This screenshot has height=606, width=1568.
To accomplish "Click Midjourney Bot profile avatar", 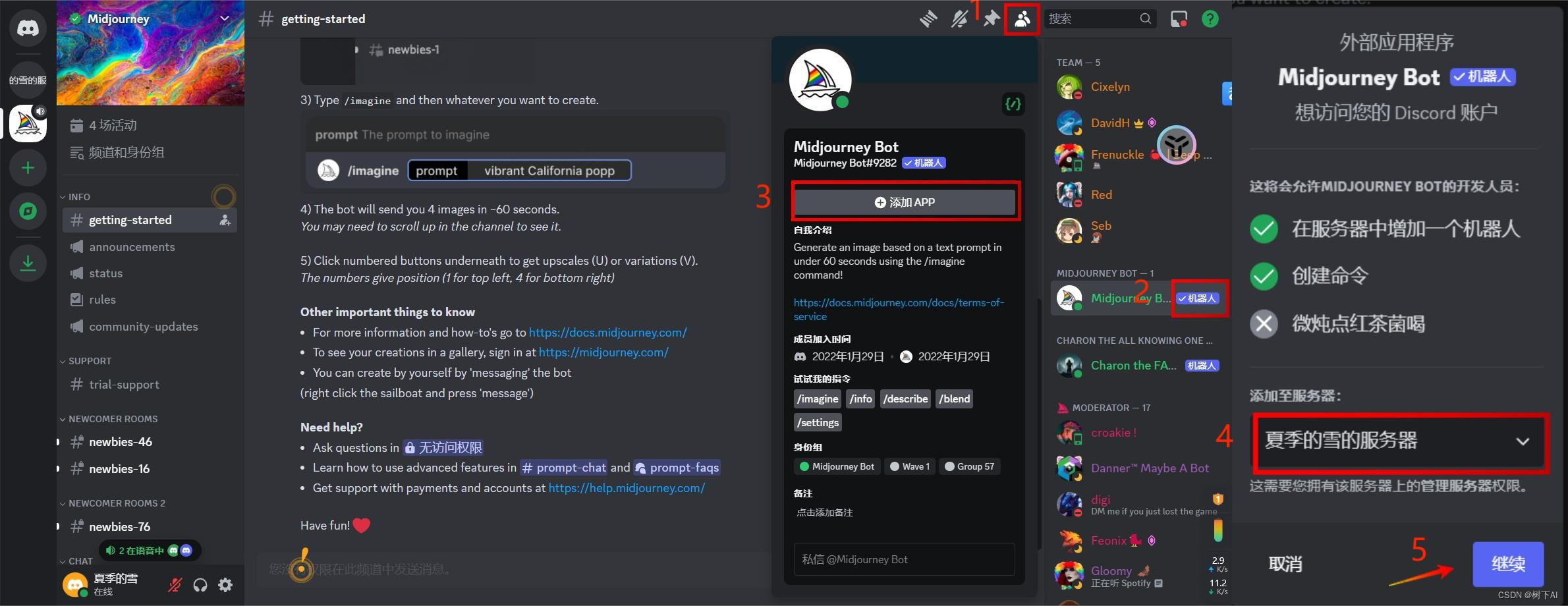I will 820,80.
